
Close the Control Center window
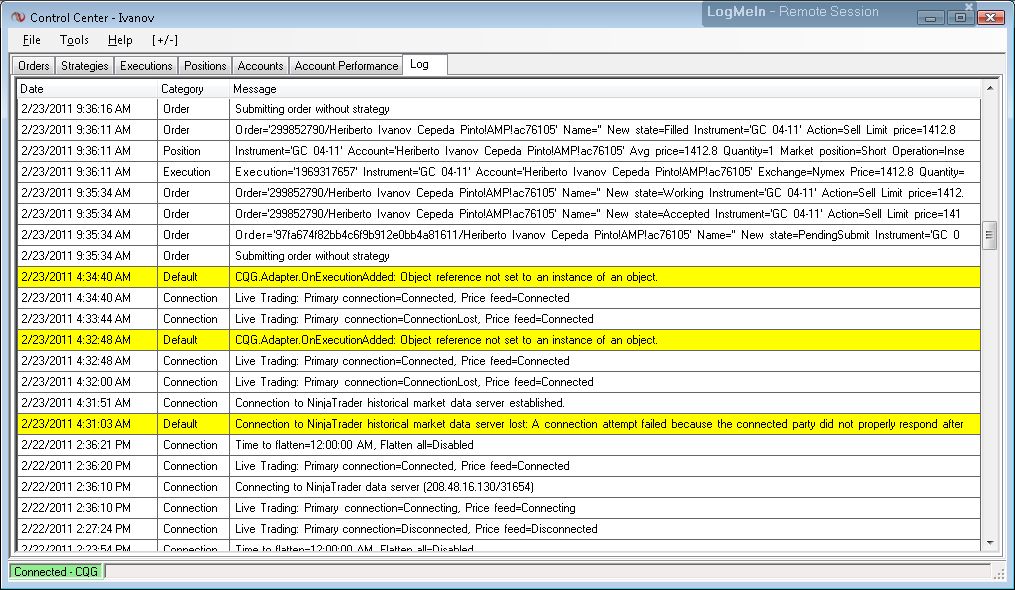coord(990,17)
